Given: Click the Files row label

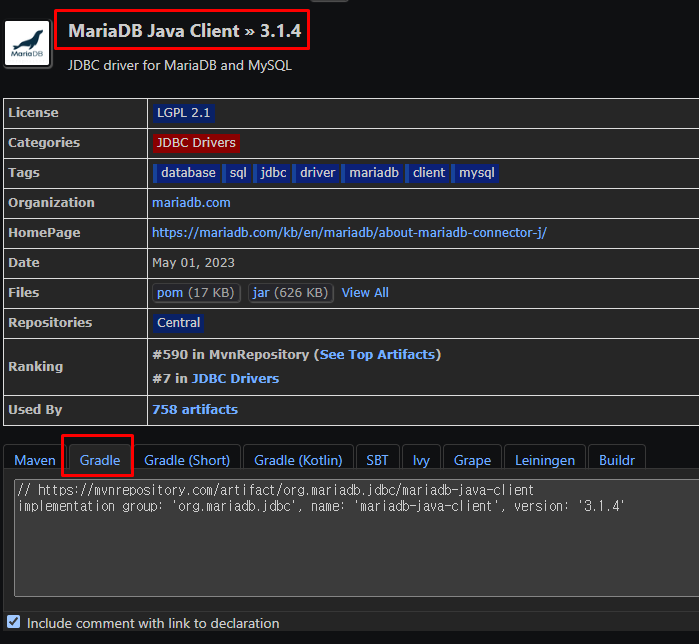Looking at the screenshot, I should pyautogui.click(x=24, y=293).
